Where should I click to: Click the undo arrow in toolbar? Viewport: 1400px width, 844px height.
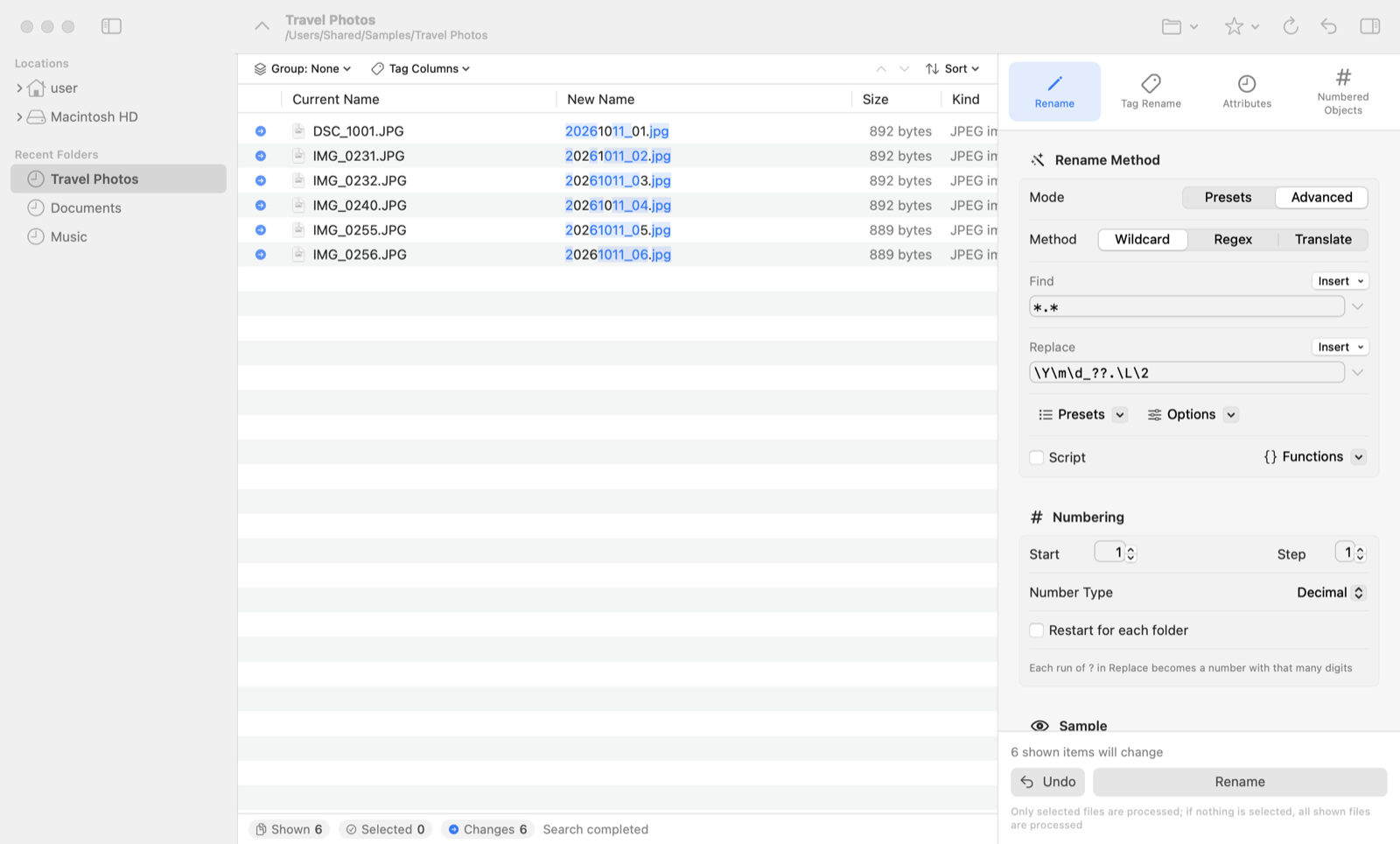[1328, 26]
